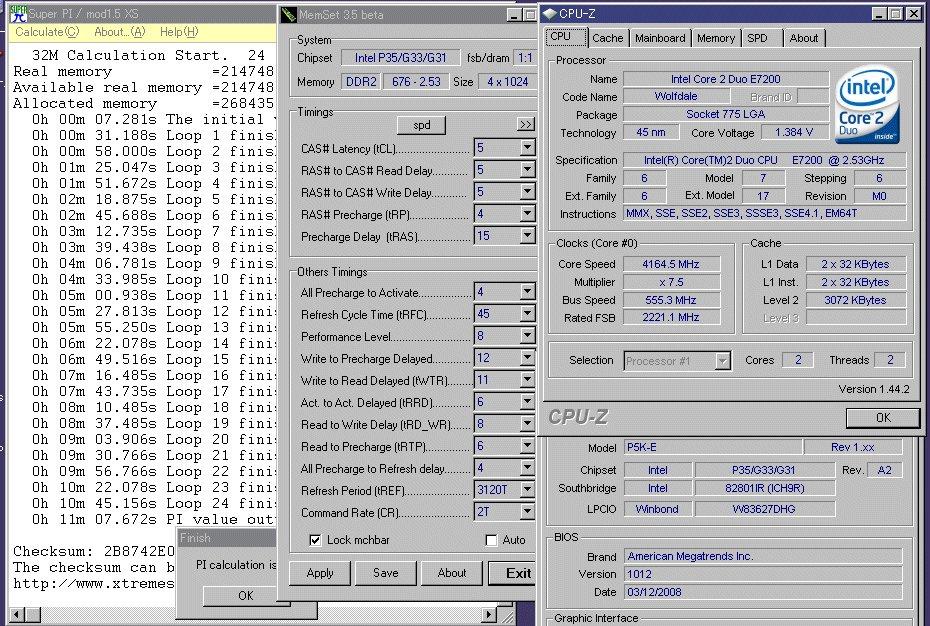930x626 pixels.
Task: Click the CPU-Z title bar icon
Action: [550, 14]
